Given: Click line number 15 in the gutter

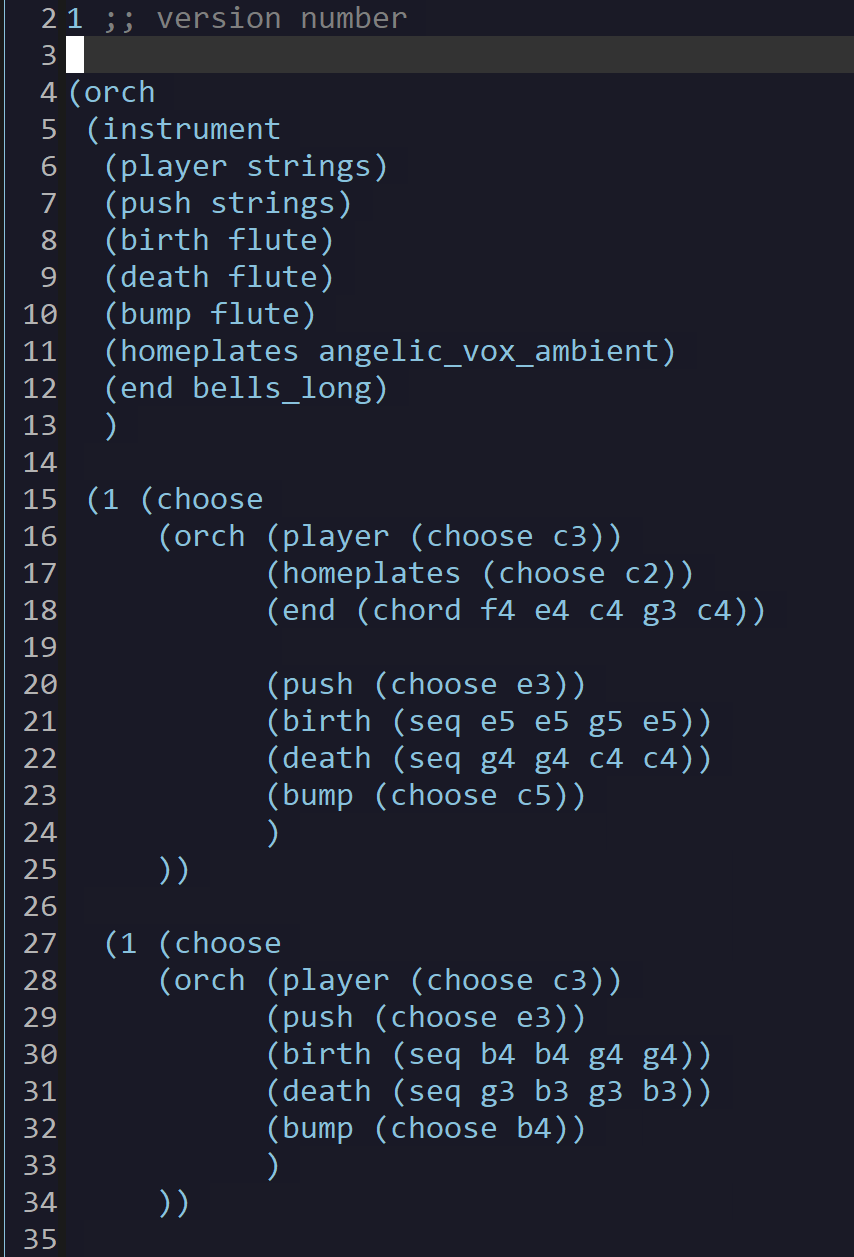Looking at the screenshot, I should (40, 499).
